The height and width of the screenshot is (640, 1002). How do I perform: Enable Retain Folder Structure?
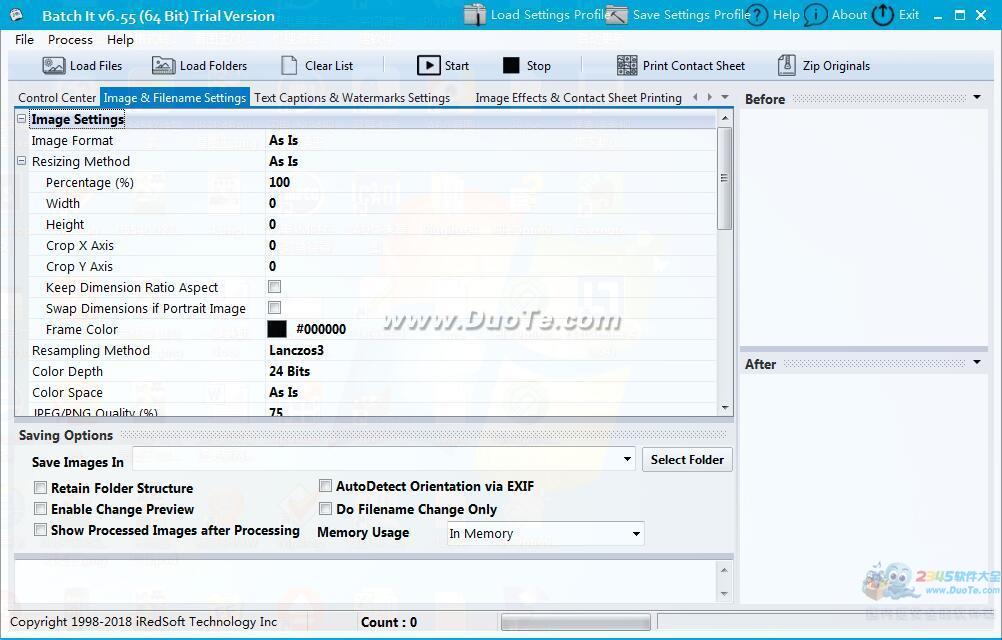[x=40, y=488]
